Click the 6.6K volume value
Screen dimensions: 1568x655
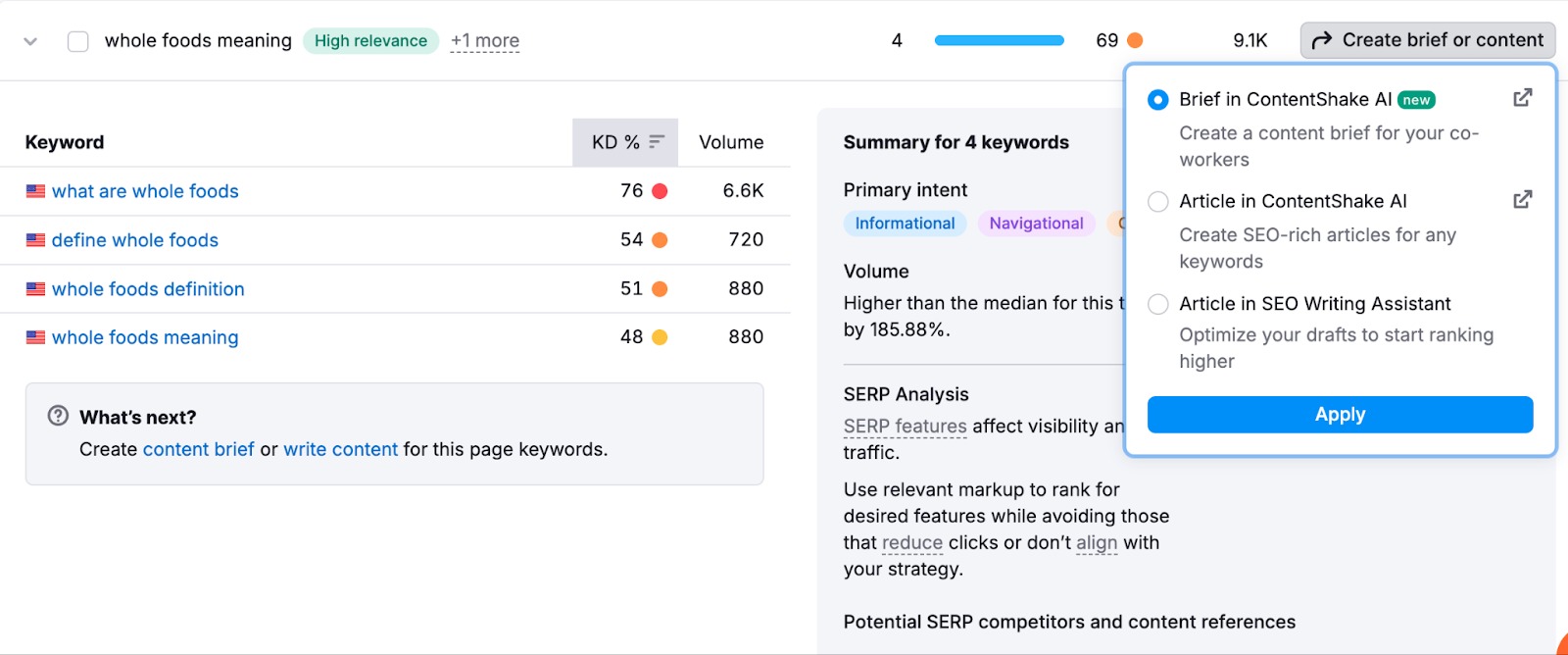pyautogui.click(x=743, y=191)
